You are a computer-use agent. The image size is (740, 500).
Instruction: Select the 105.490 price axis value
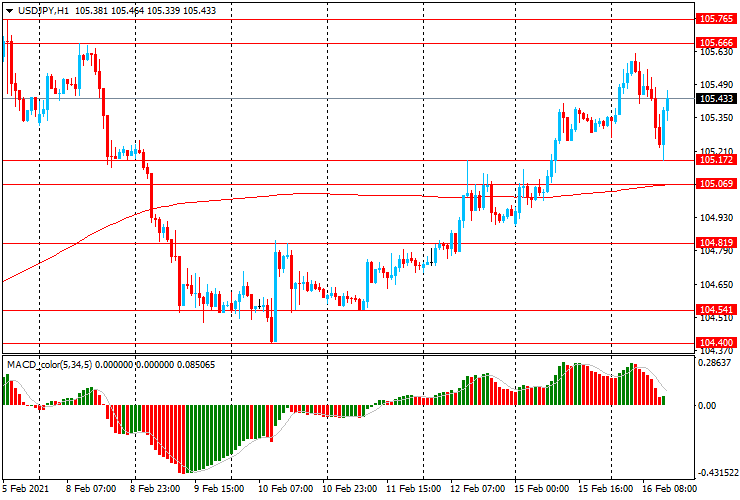[716, 85]
